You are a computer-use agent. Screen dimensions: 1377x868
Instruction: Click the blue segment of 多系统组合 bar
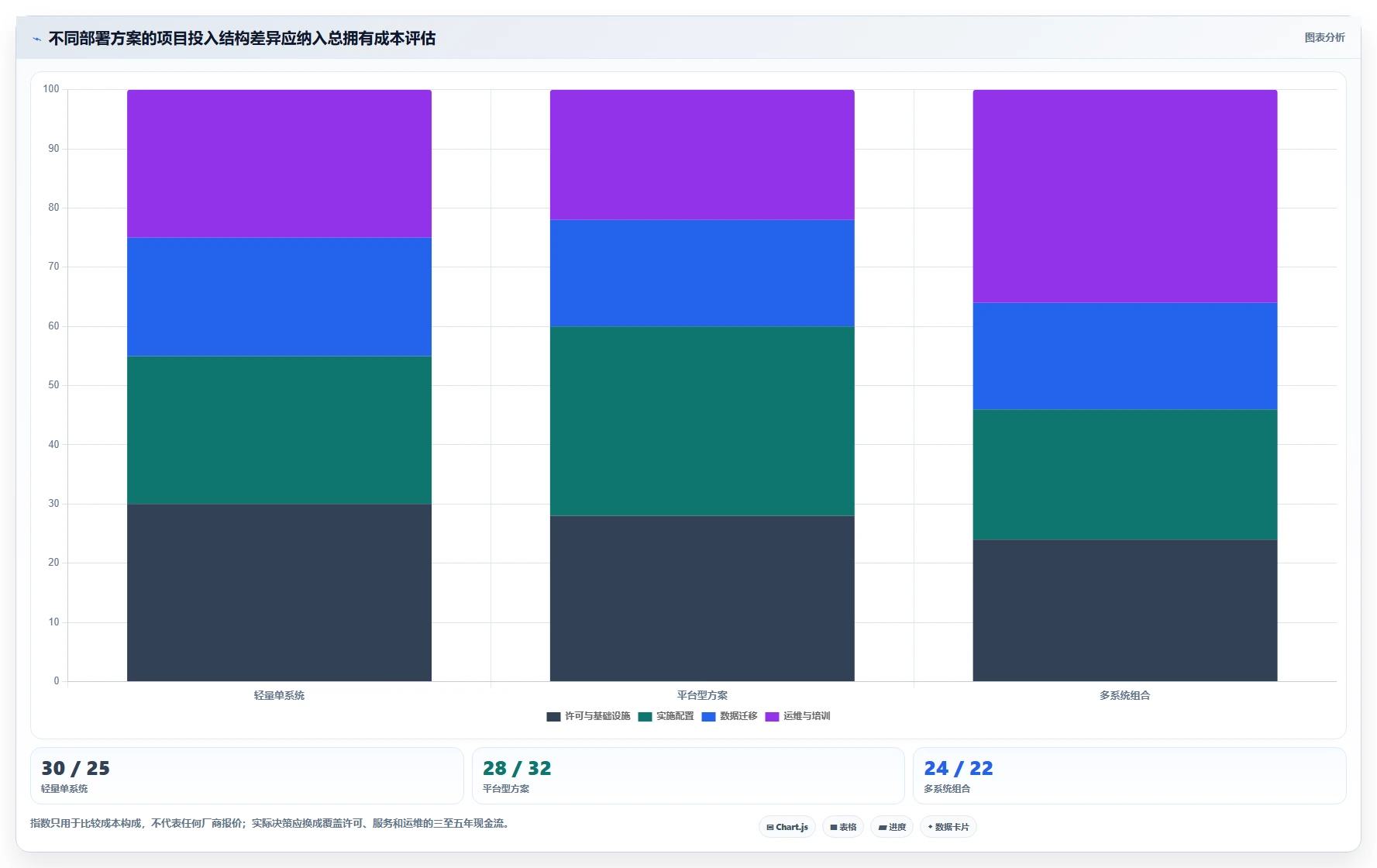coord(1125,356)
